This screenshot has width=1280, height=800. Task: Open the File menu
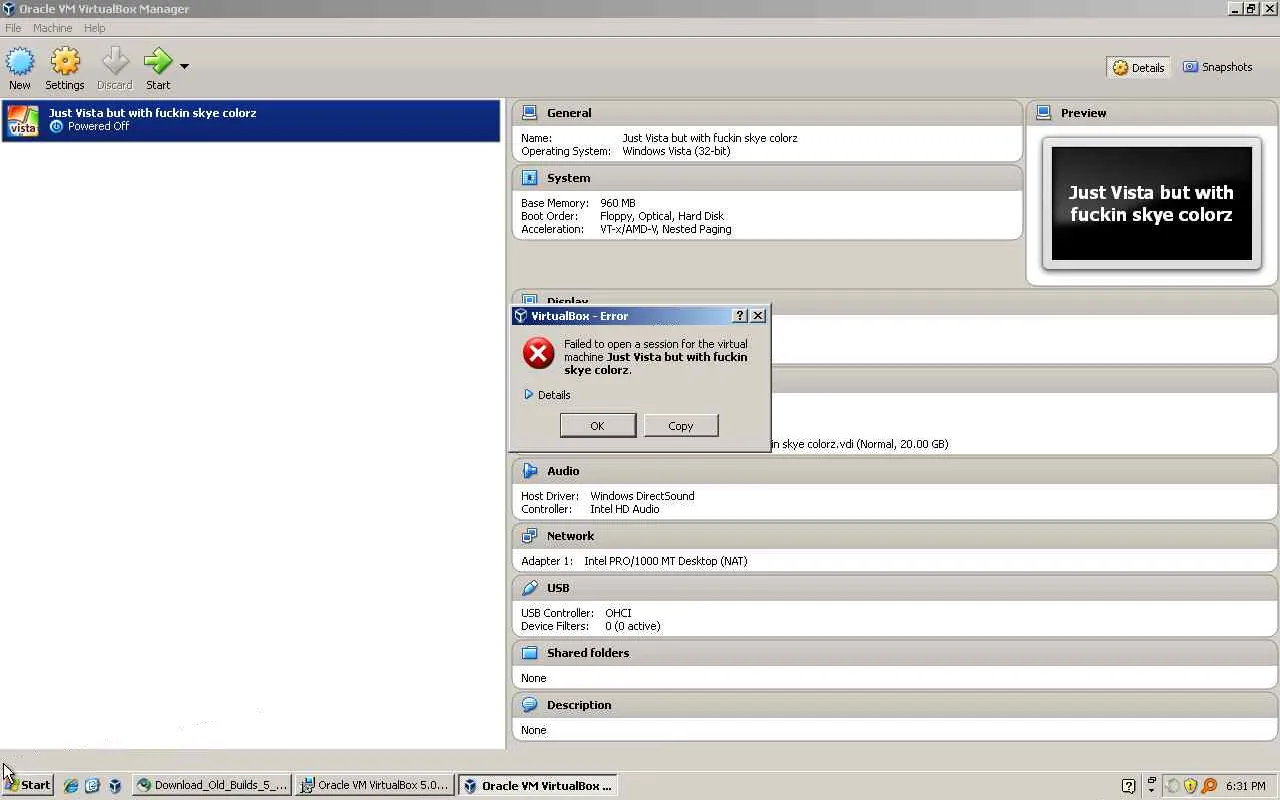point(13,28)
